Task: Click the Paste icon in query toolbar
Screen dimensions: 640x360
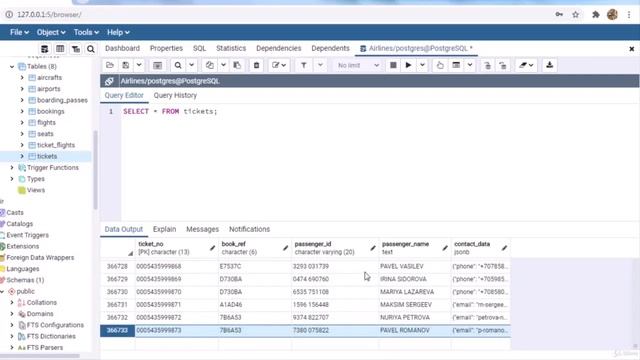Action: tap(237, 65)
